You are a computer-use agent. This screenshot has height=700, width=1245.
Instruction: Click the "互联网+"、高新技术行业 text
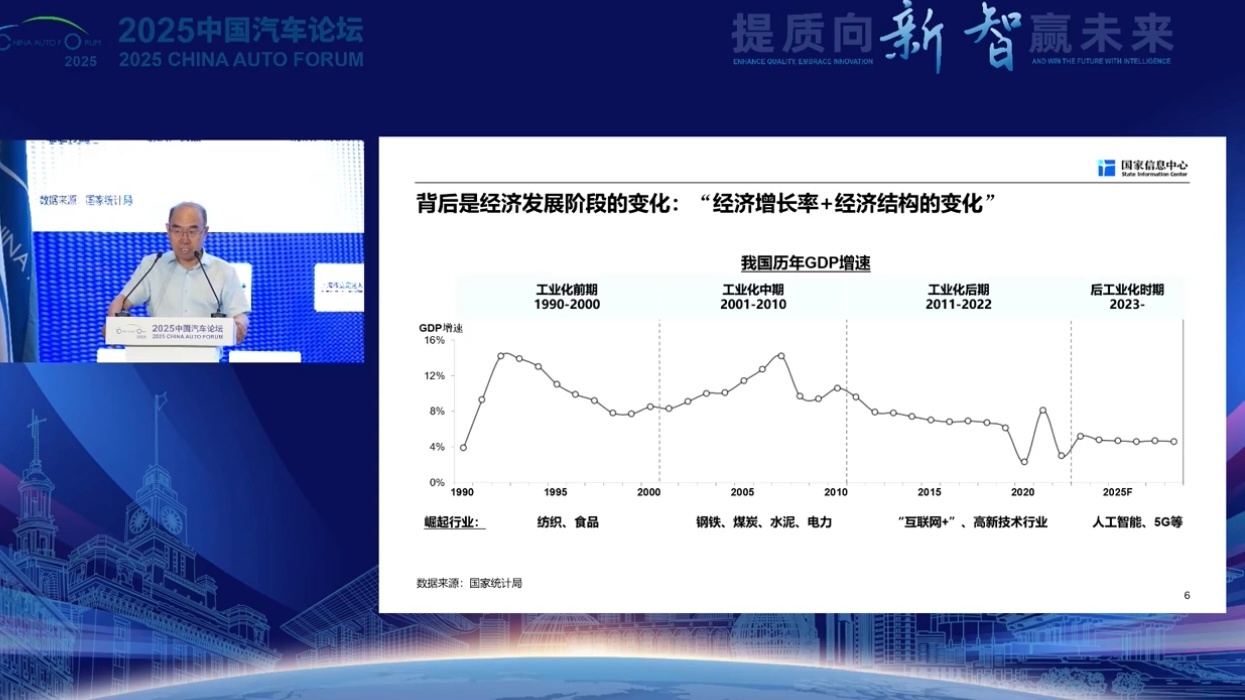972,522
